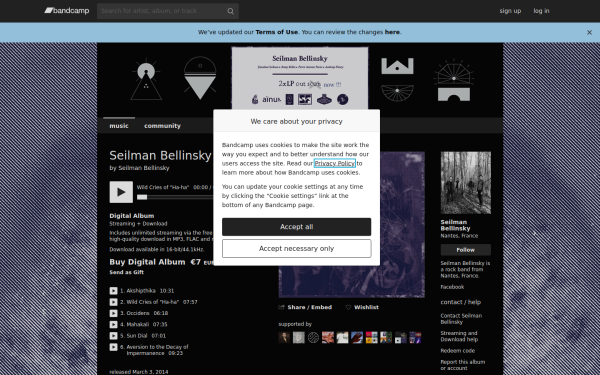
Task: Open the band photo thumbnail
Action: (x=466, y=183)
